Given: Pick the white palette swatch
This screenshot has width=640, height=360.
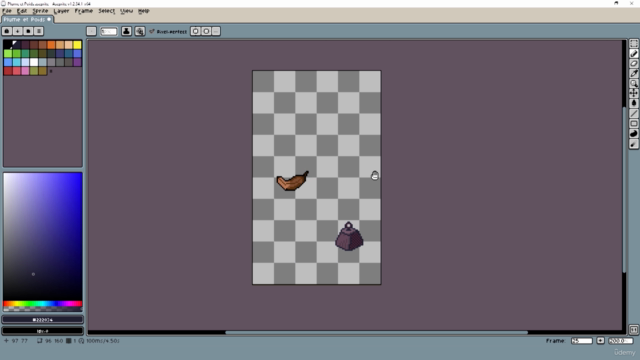Looking at the screenshot, I should point(34,62).
